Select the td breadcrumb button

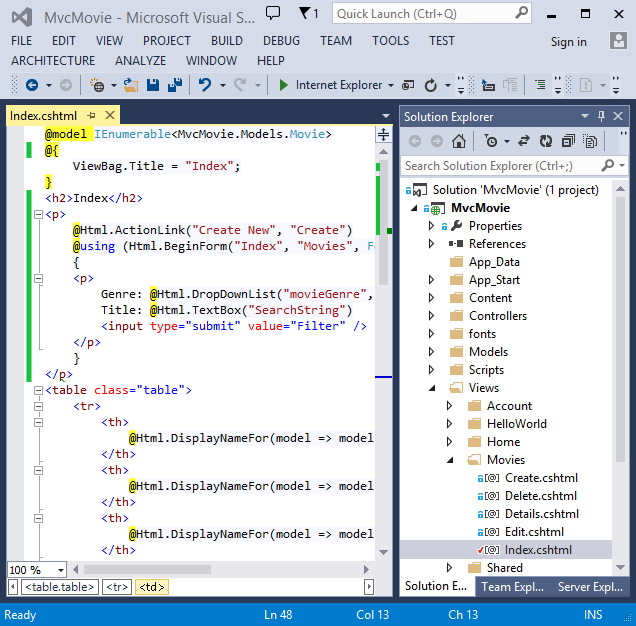(x=152, y=587)
